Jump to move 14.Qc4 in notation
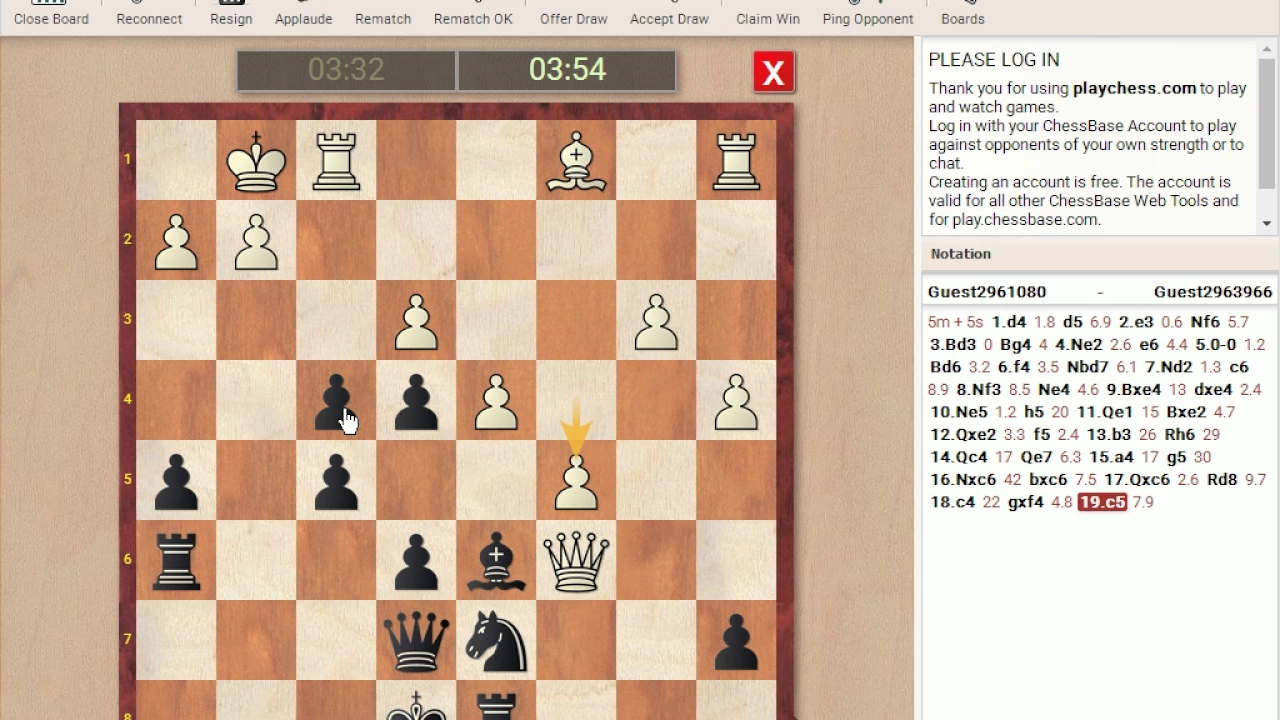The height and width of the screenshot is (720, 1280). [x=959, y=457]
